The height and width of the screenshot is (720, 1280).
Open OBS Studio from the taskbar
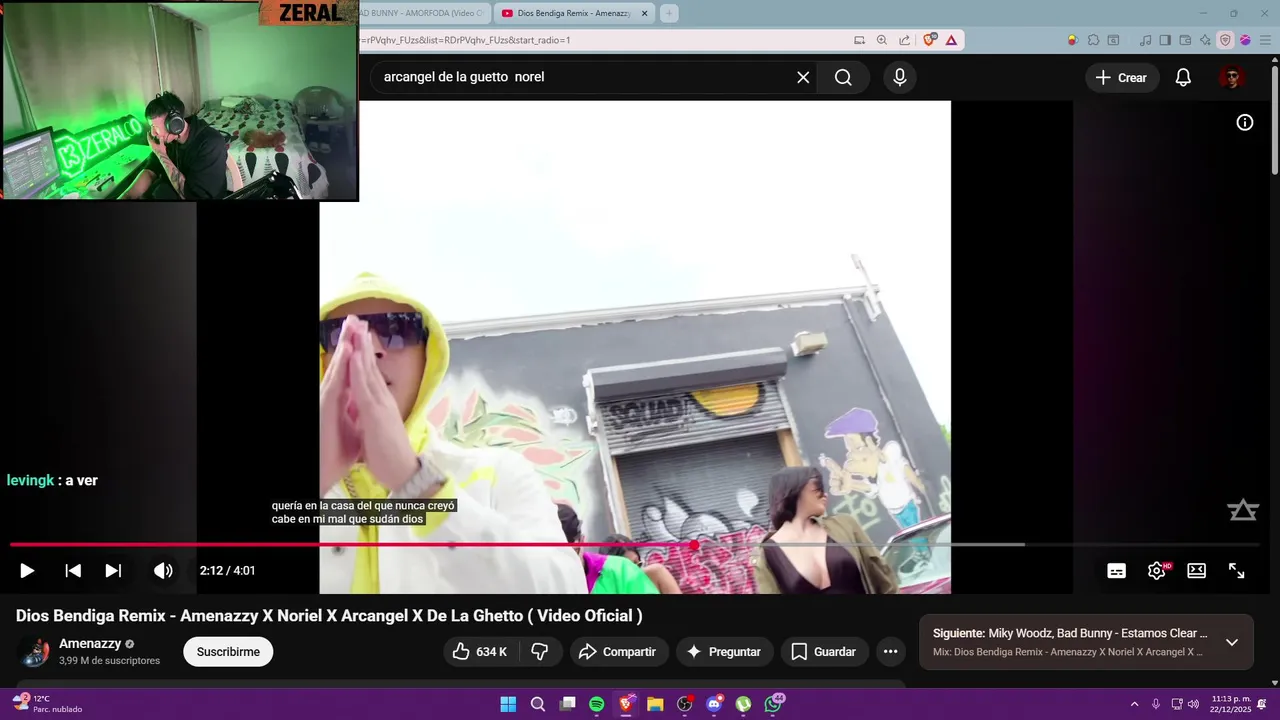pos(685,704)
